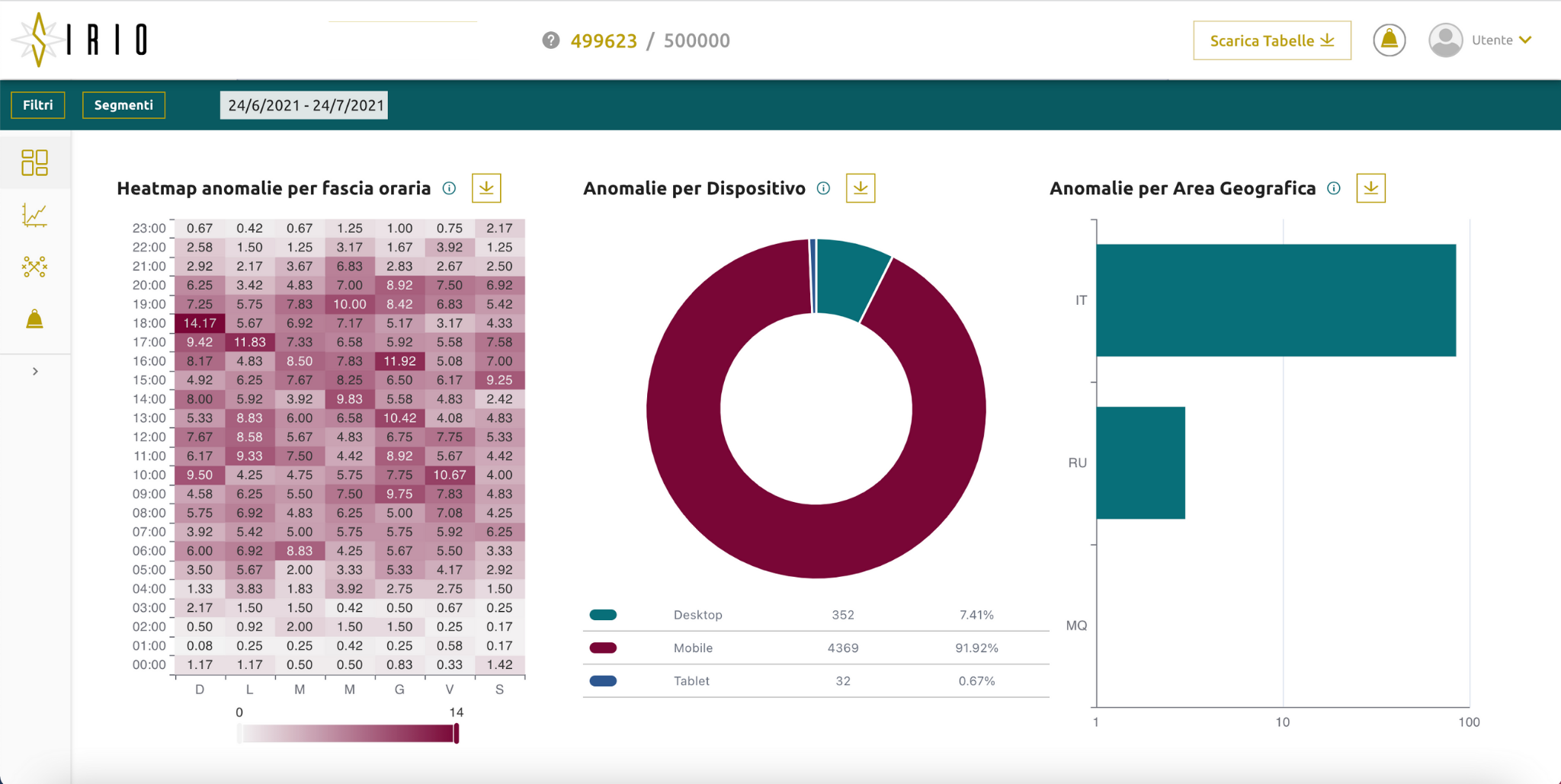
Task: Open the line chart view in sidebar
Action: click(x=34, y=216)
